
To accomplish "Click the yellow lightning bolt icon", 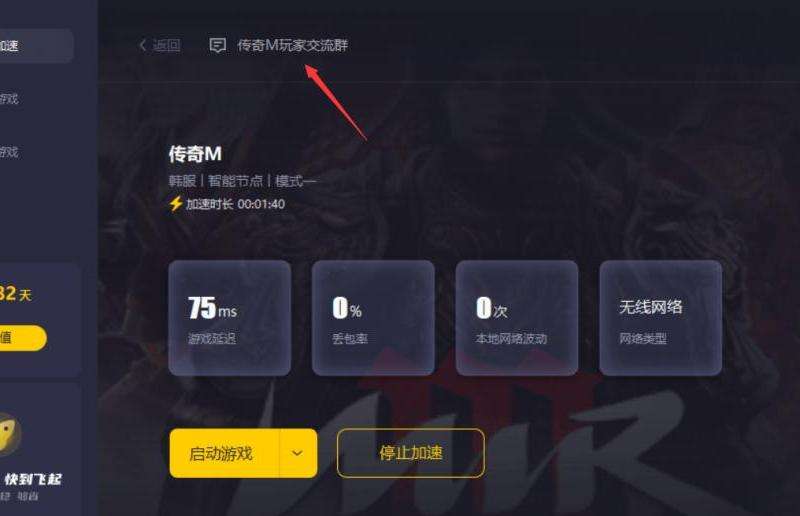I will [x=176, y=204].
